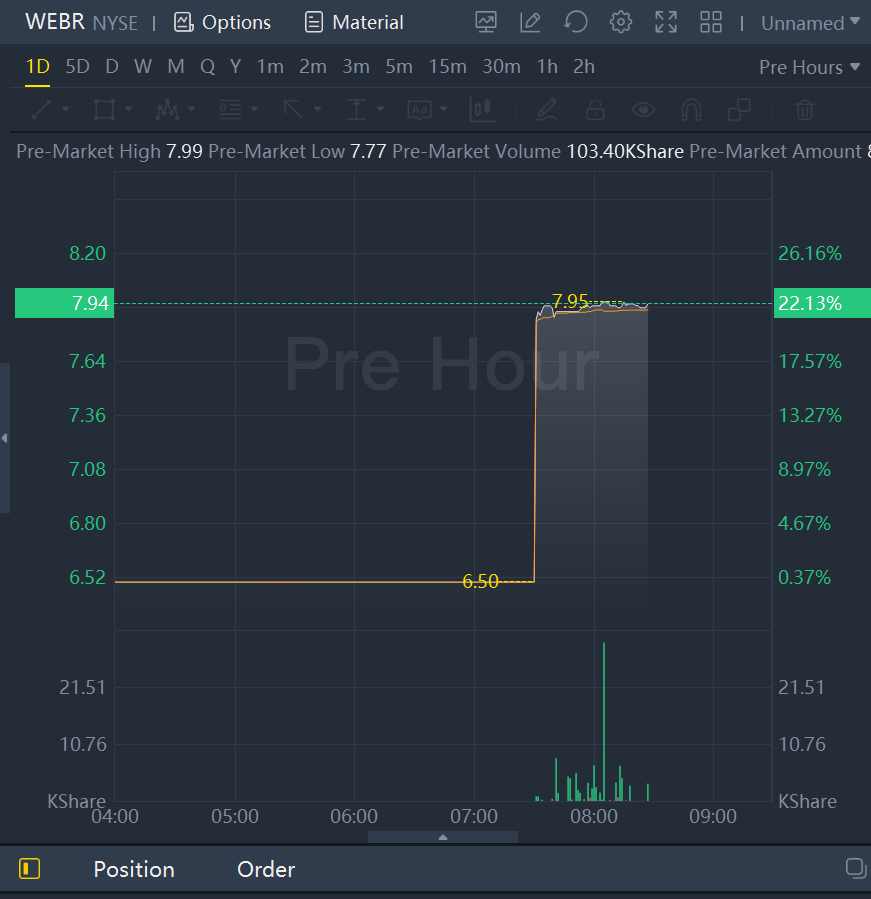
Task: Click the 7.94 current price label
Action: click(65, 303)
